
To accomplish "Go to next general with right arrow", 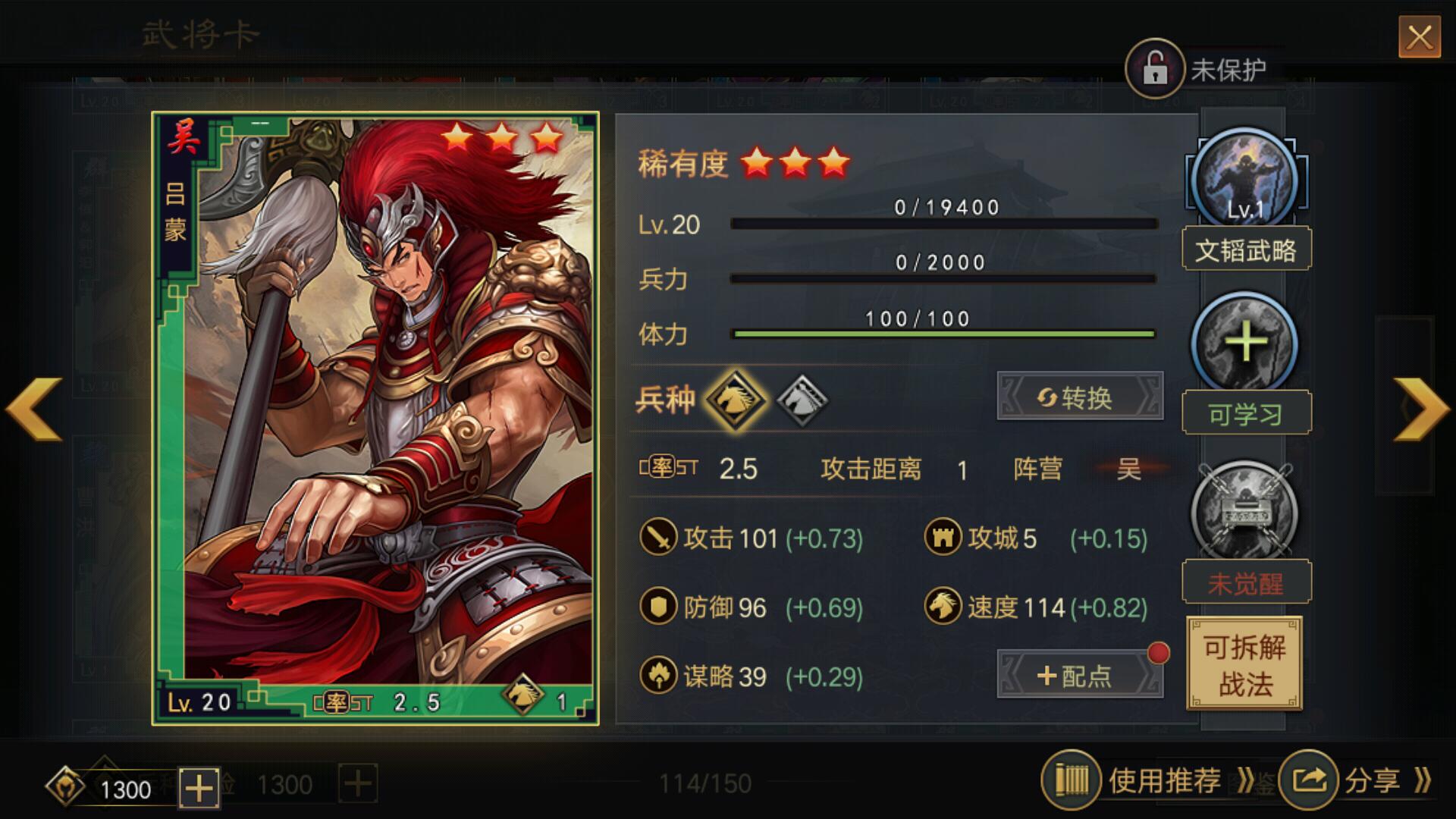I will pos(1422,409).
